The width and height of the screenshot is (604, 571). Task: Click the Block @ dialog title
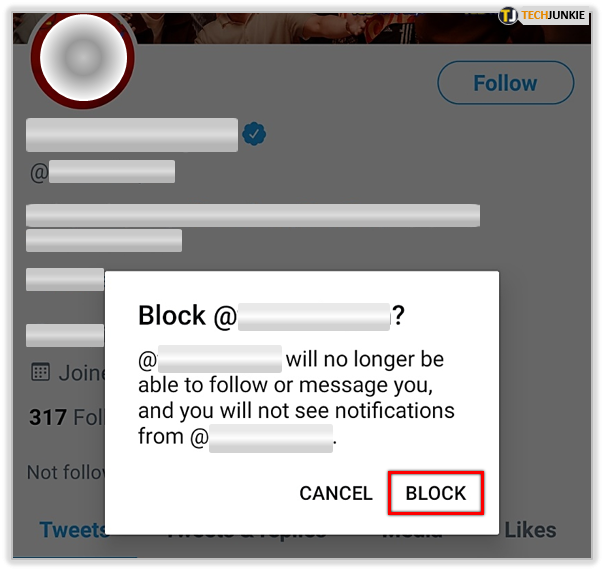271,316
